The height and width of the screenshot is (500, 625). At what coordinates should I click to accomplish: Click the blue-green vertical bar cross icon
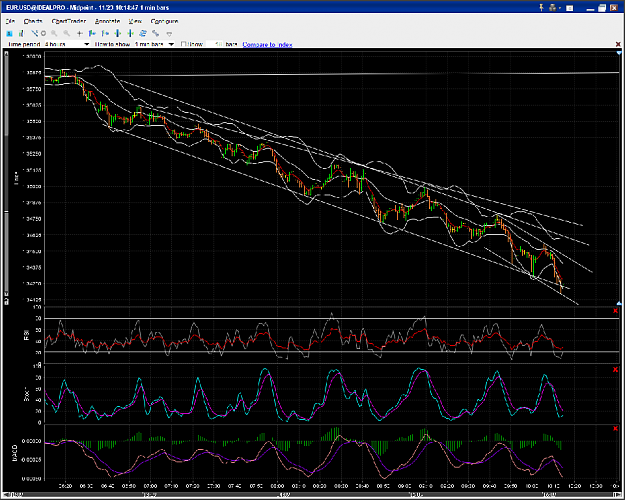pos(130,33)
